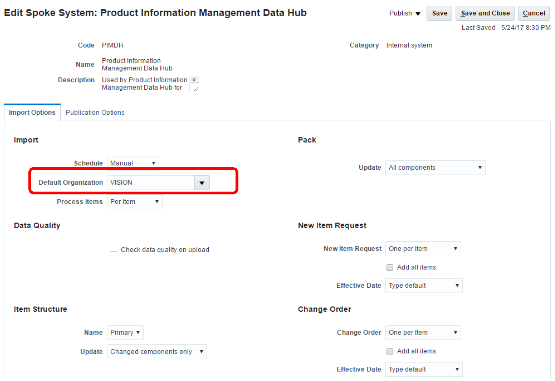Click the Category value Internal system
The height and width of the screenshot is (381, 555).
[409, 45]
